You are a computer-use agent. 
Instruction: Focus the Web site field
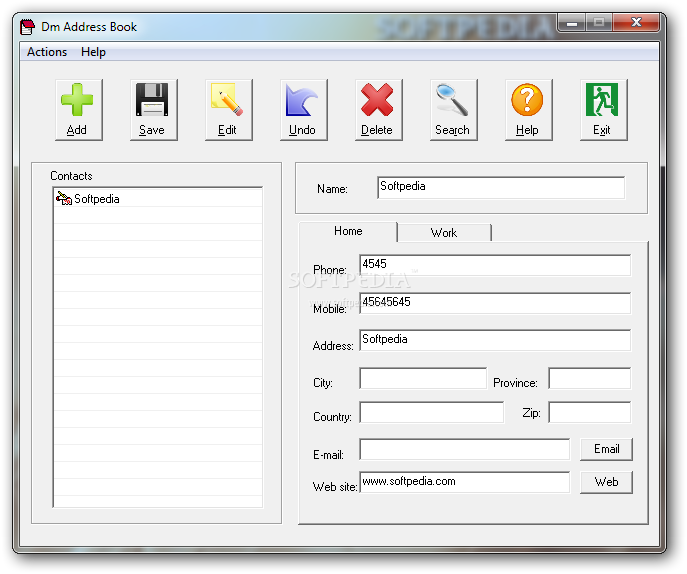464,482
